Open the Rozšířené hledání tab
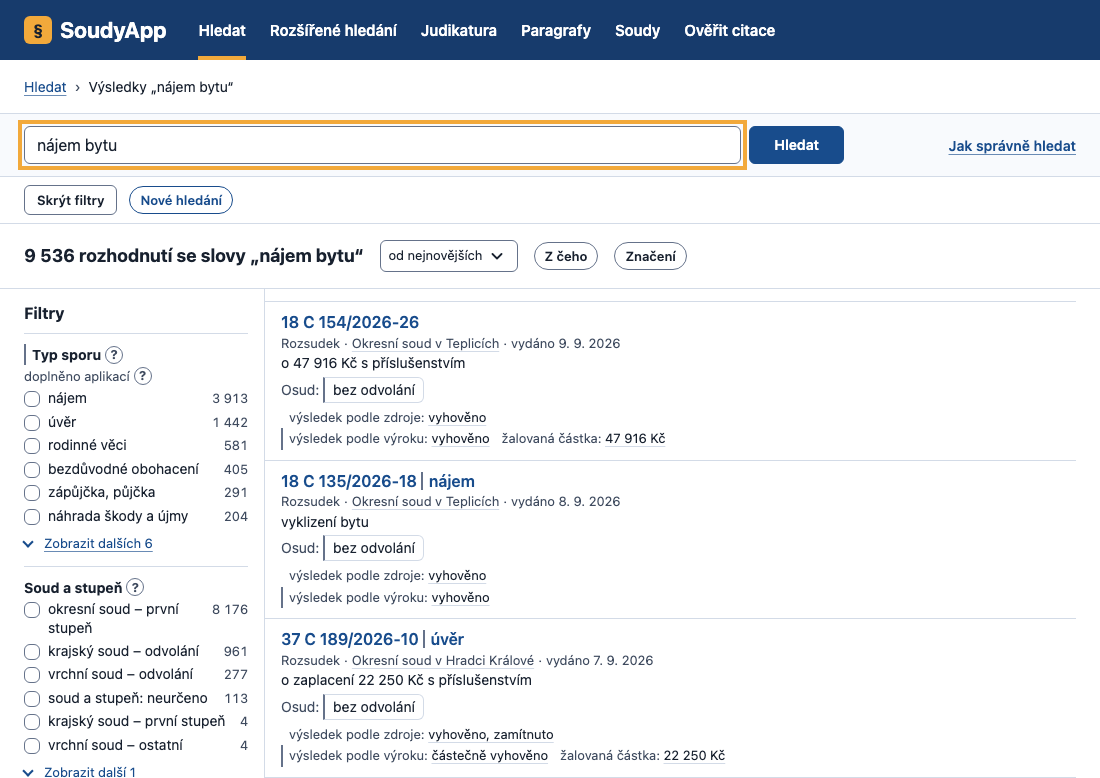Image resolution: width=1100 pixels, height=778 pixels. [333, 30]
